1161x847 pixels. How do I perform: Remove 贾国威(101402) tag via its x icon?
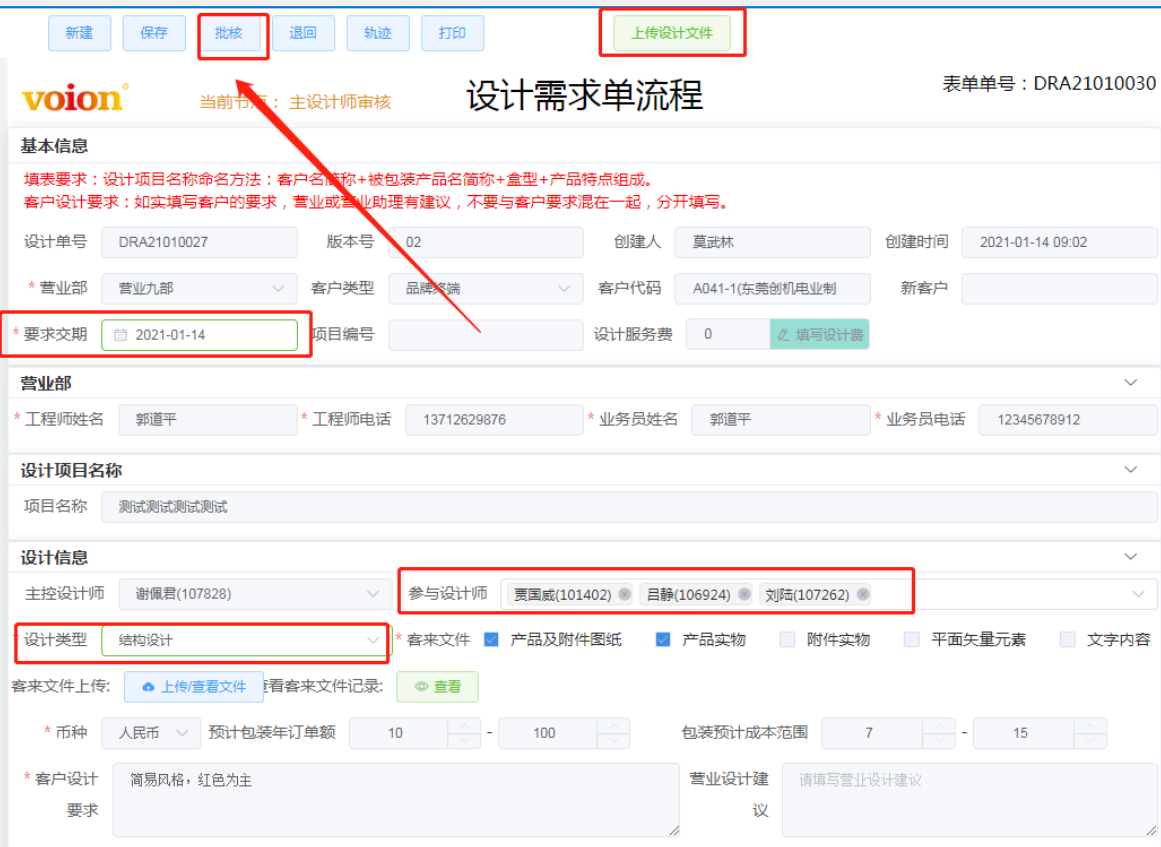[x=624, y=594]
